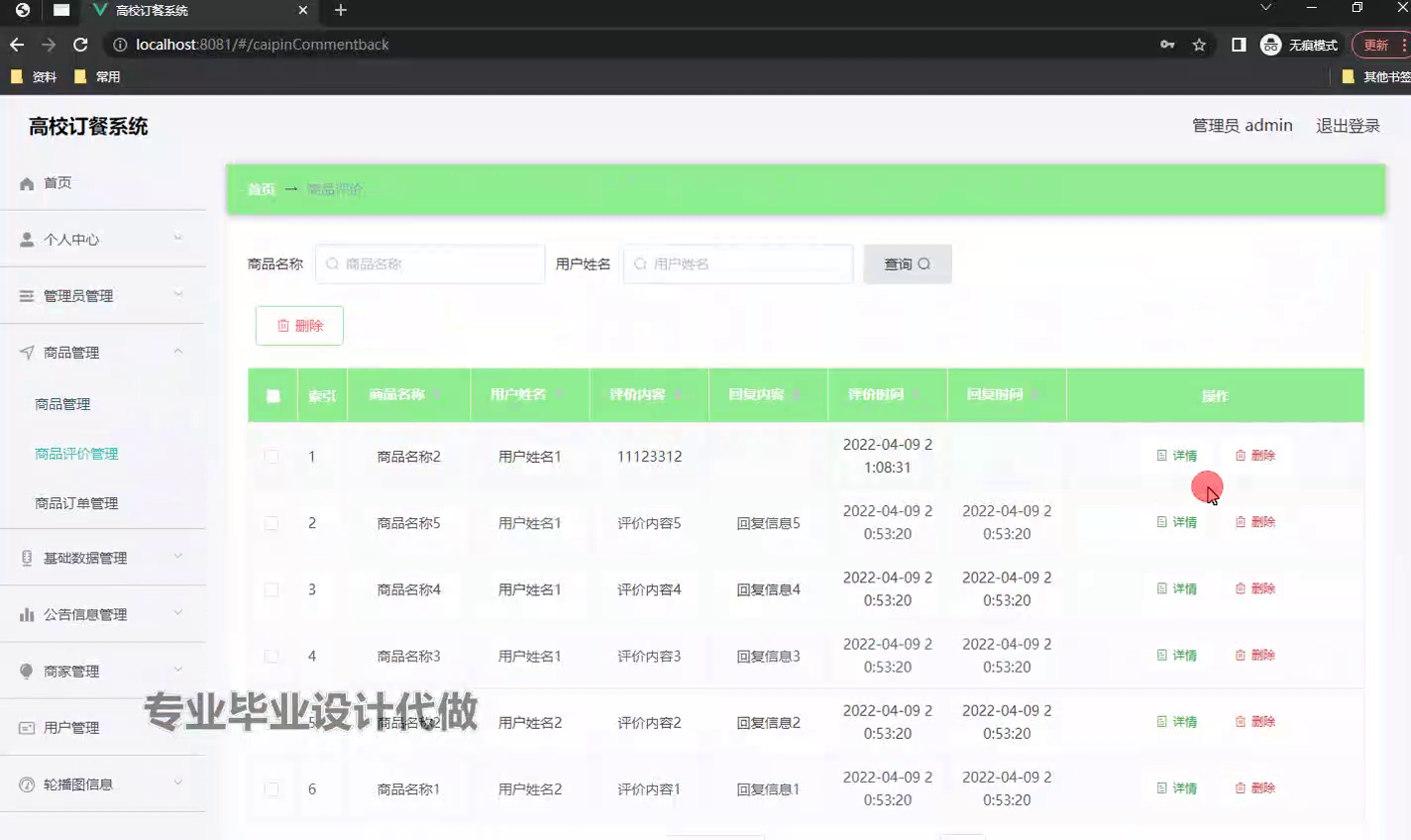Open the browser tab search dropdown arrow
This screenshot has width=1411, height=840.
[1265, 8]
